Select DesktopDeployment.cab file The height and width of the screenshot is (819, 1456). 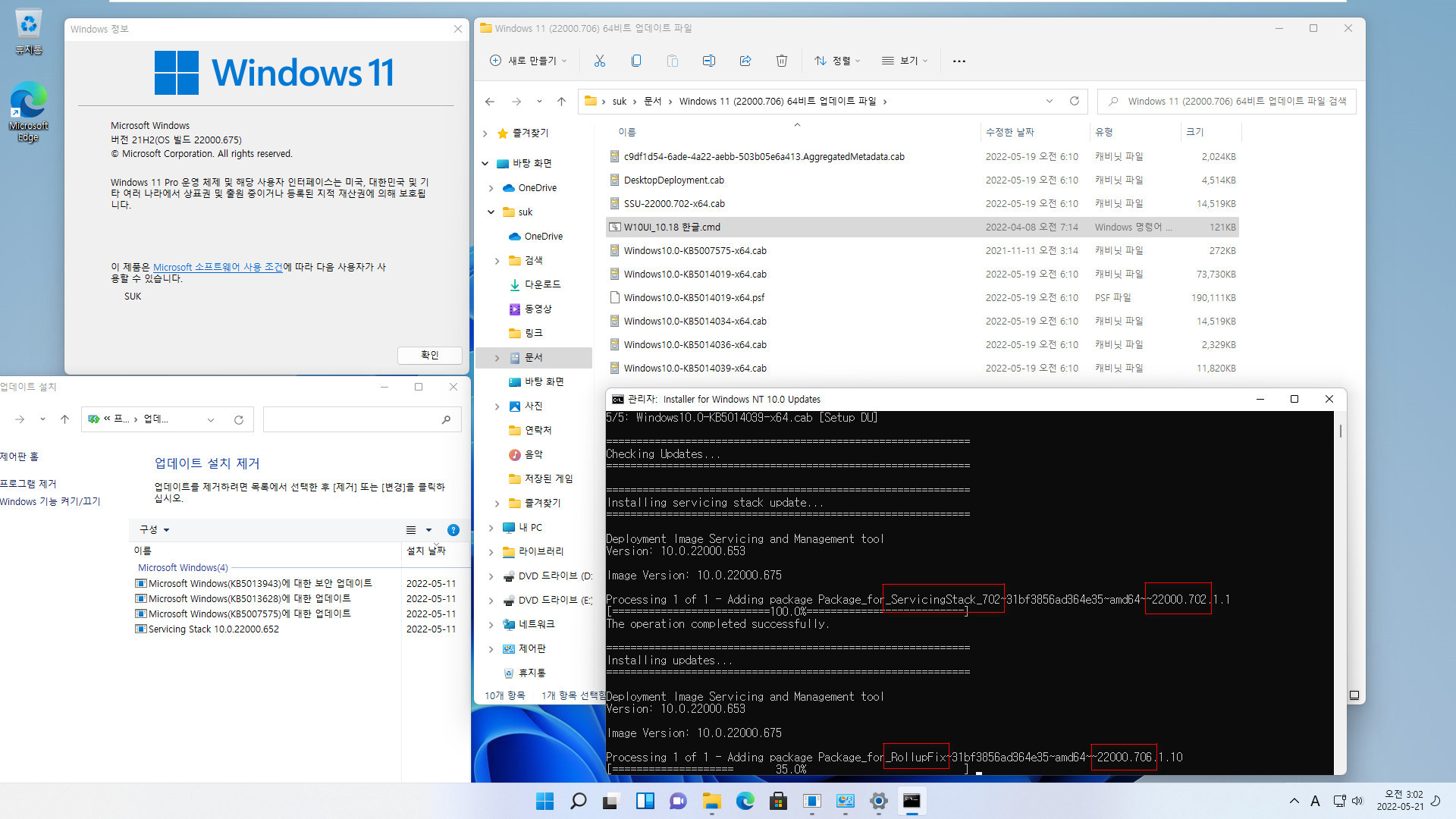(x=922, y=180)
